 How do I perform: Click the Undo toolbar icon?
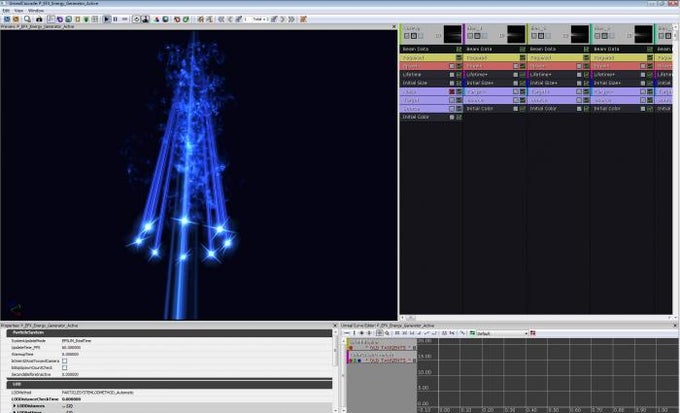coord(177,19)
